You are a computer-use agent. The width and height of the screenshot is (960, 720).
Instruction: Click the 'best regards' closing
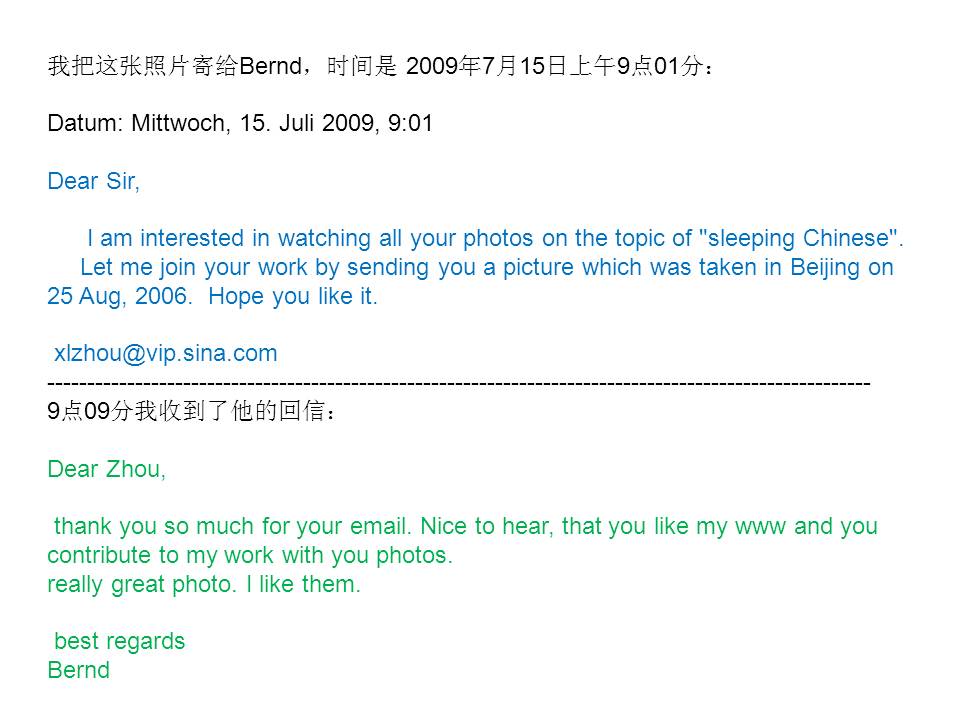tap(119, 642)
